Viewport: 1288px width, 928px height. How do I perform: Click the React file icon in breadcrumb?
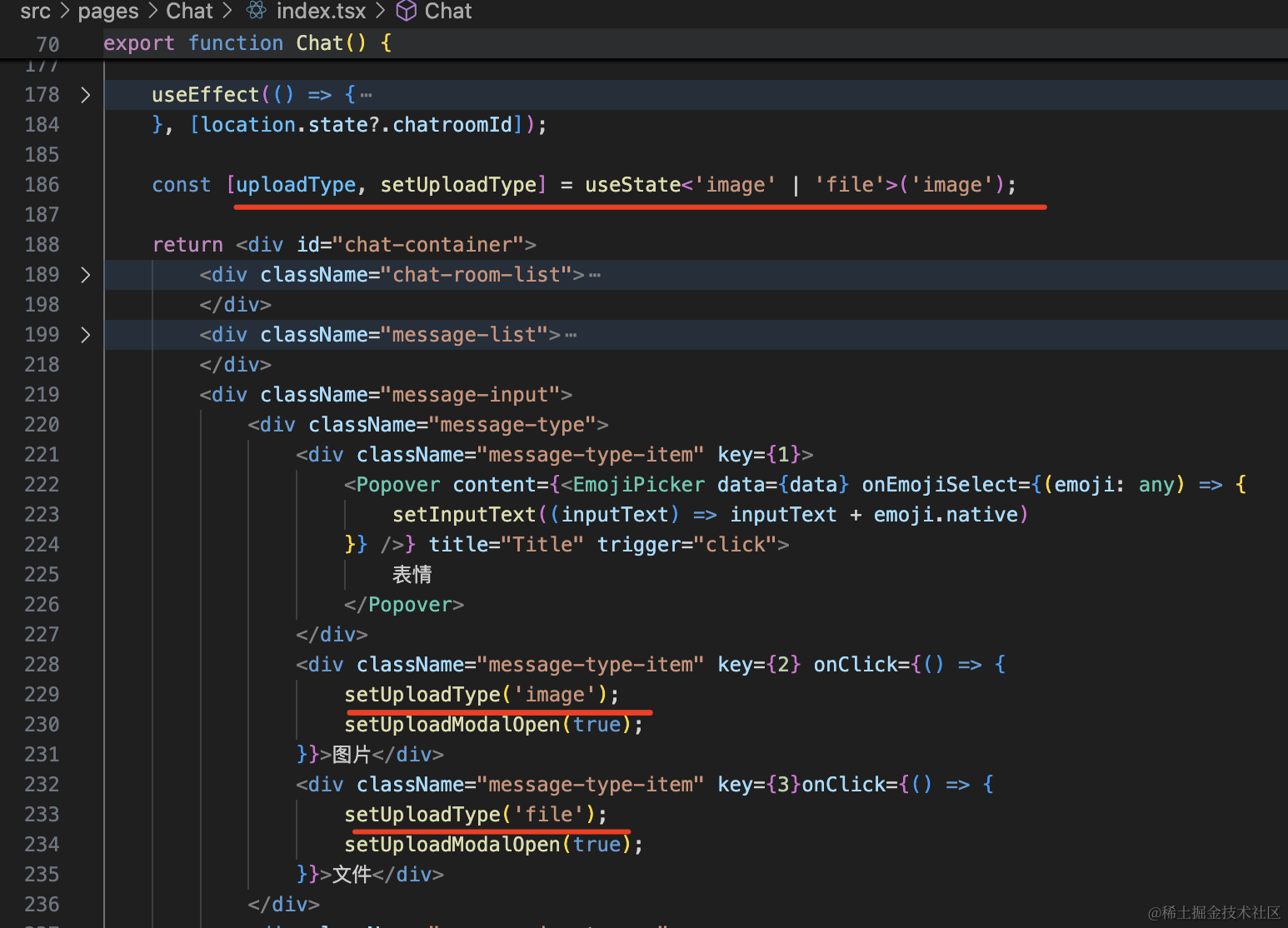257,11
